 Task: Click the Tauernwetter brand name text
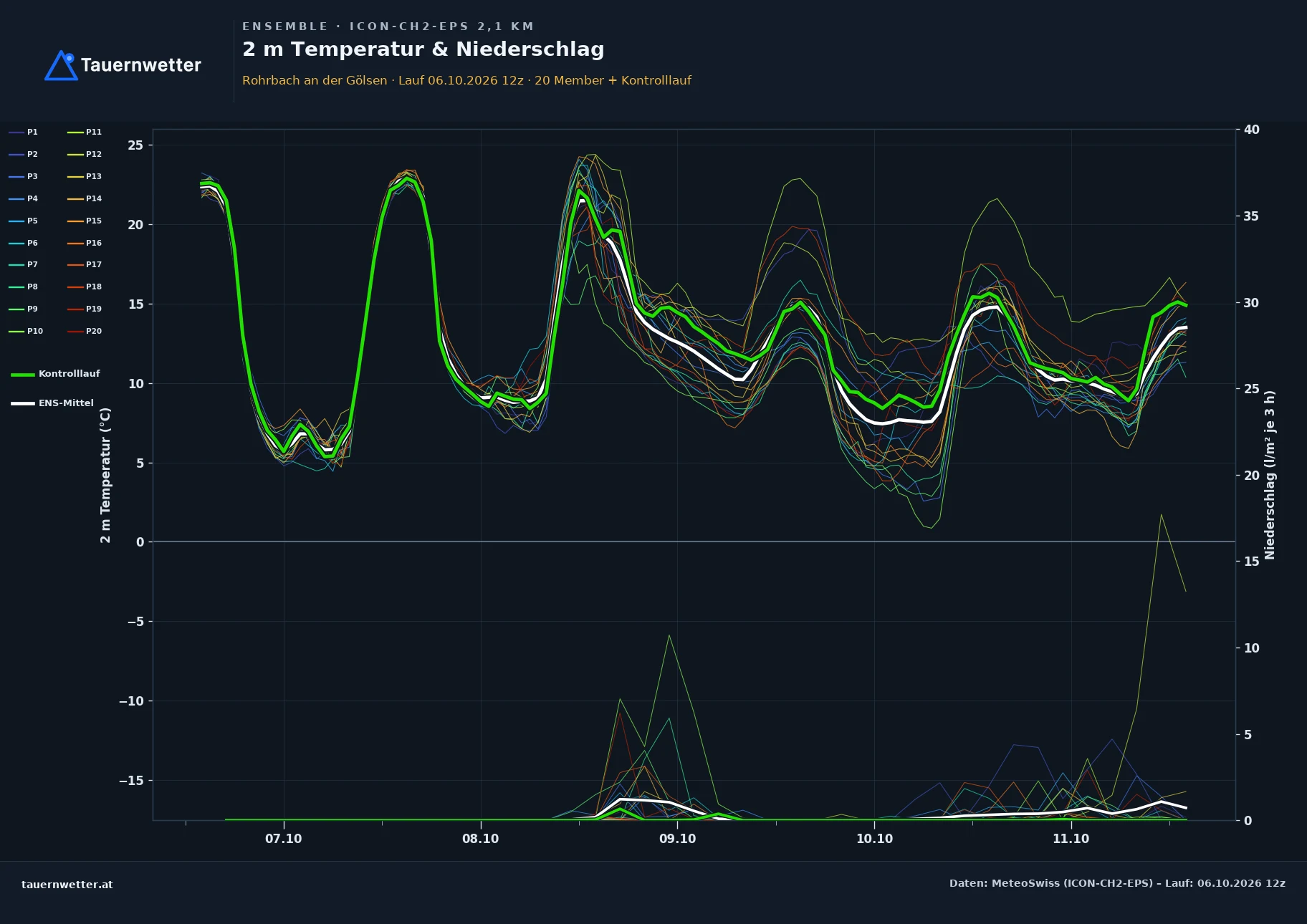coord(140,65)
